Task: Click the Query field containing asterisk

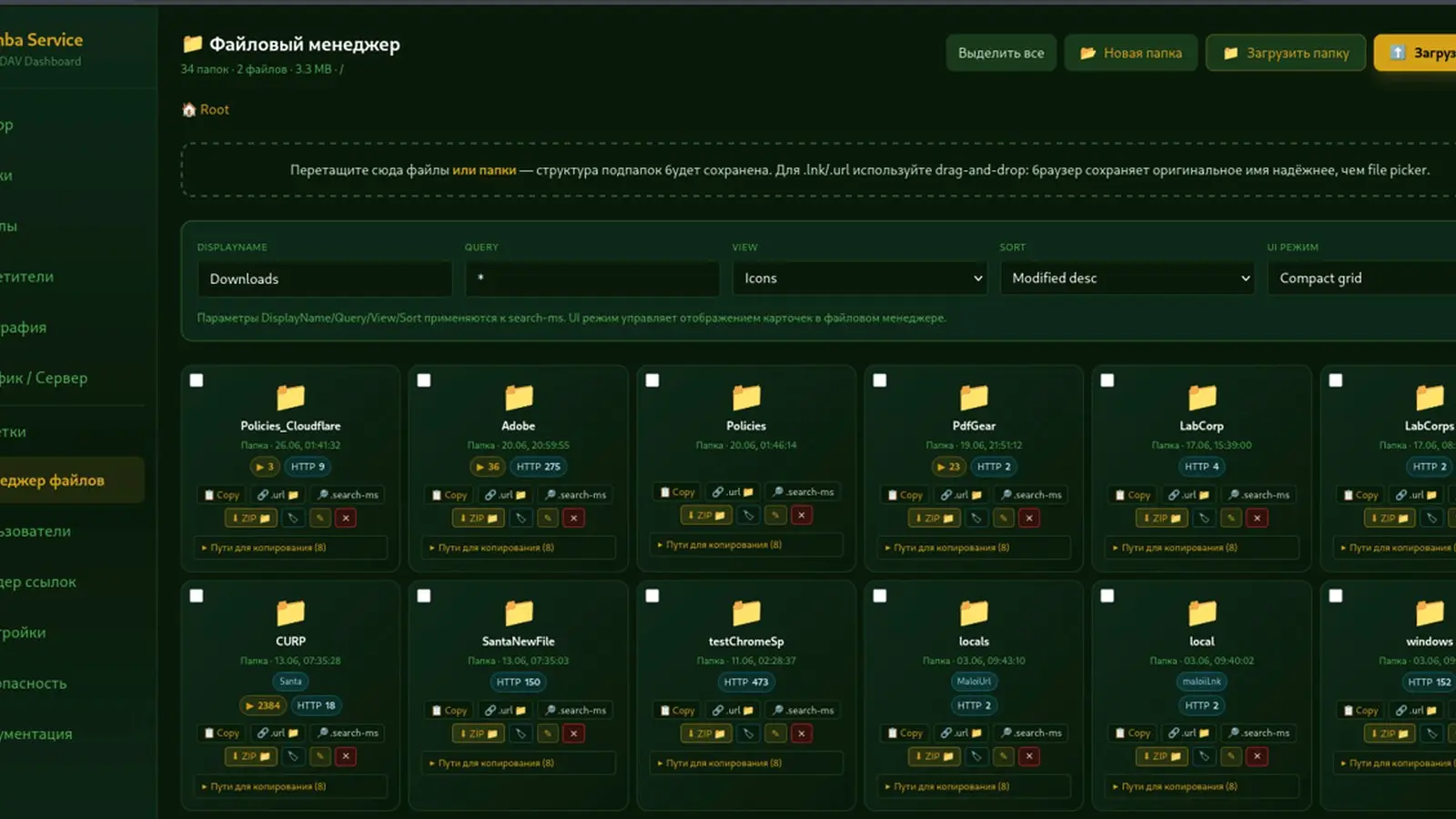Action: [592, 278]
